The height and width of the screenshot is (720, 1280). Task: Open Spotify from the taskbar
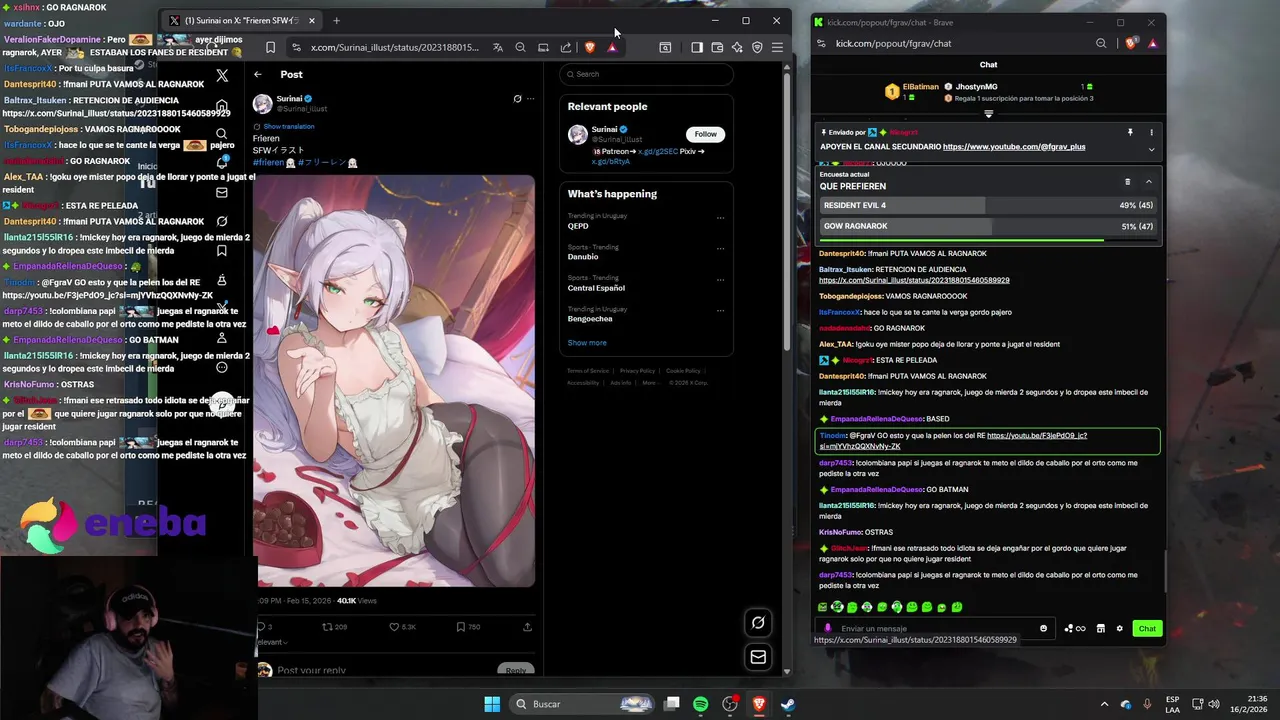700,704
